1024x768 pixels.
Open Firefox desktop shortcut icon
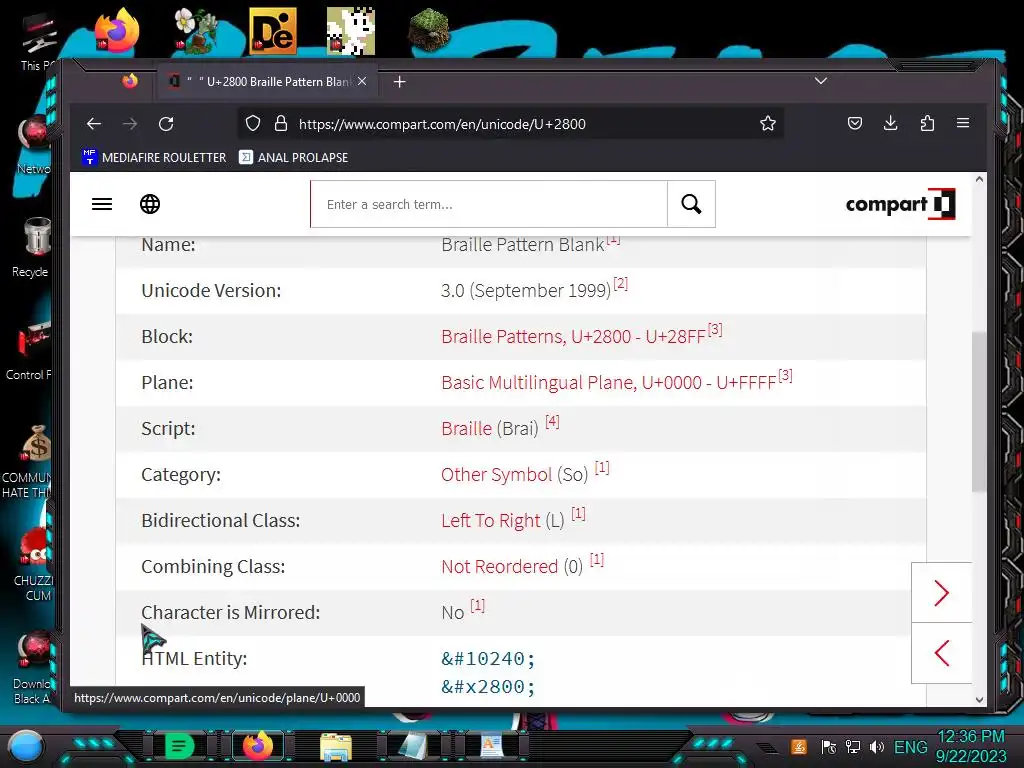pyautogui.click(x=117, y=31)
